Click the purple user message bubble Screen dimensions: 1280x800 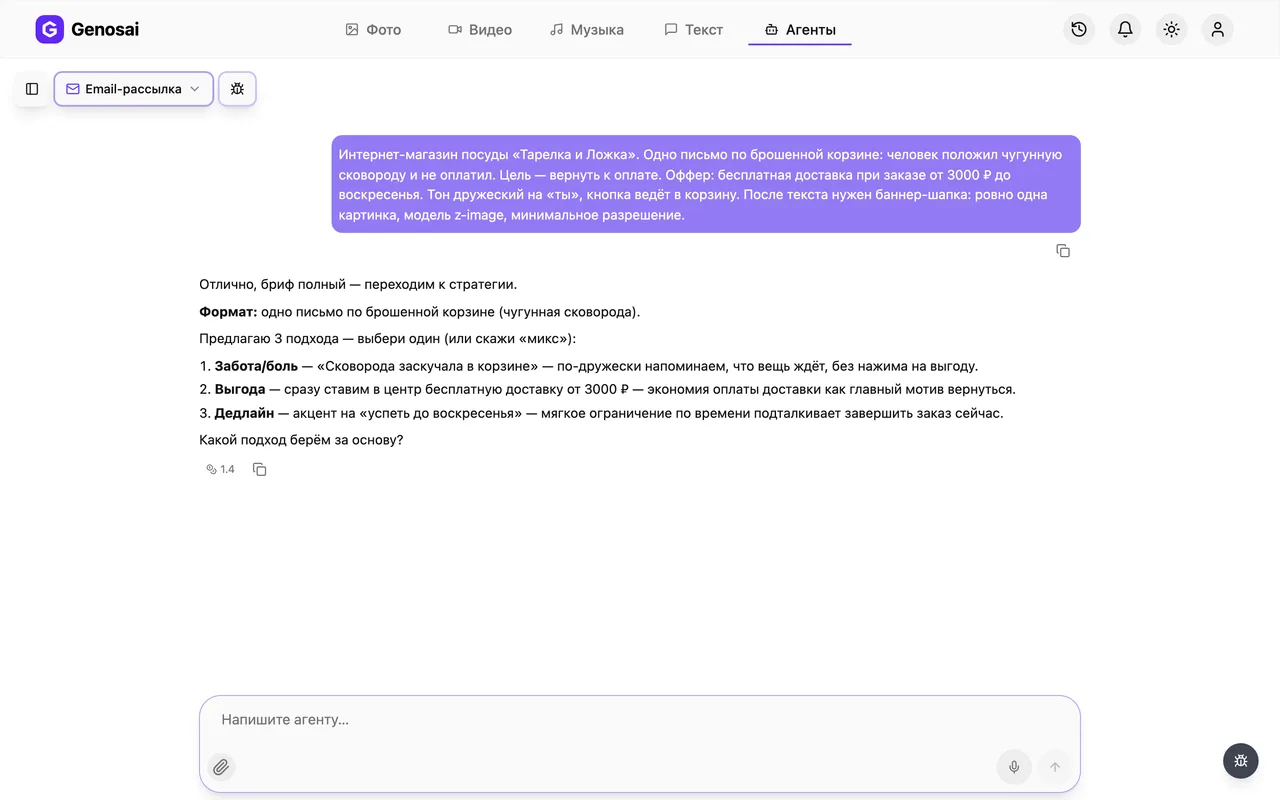(x=706, y=184)
